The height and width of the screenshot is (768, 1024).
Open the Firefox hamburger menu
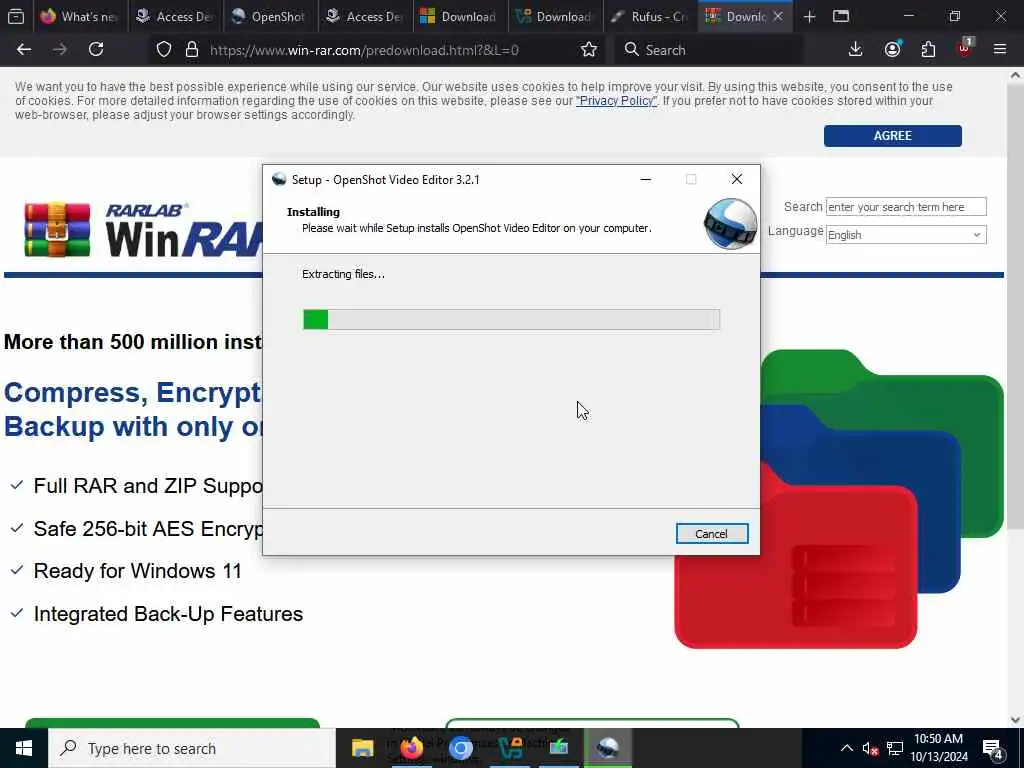tap(999, 50)
